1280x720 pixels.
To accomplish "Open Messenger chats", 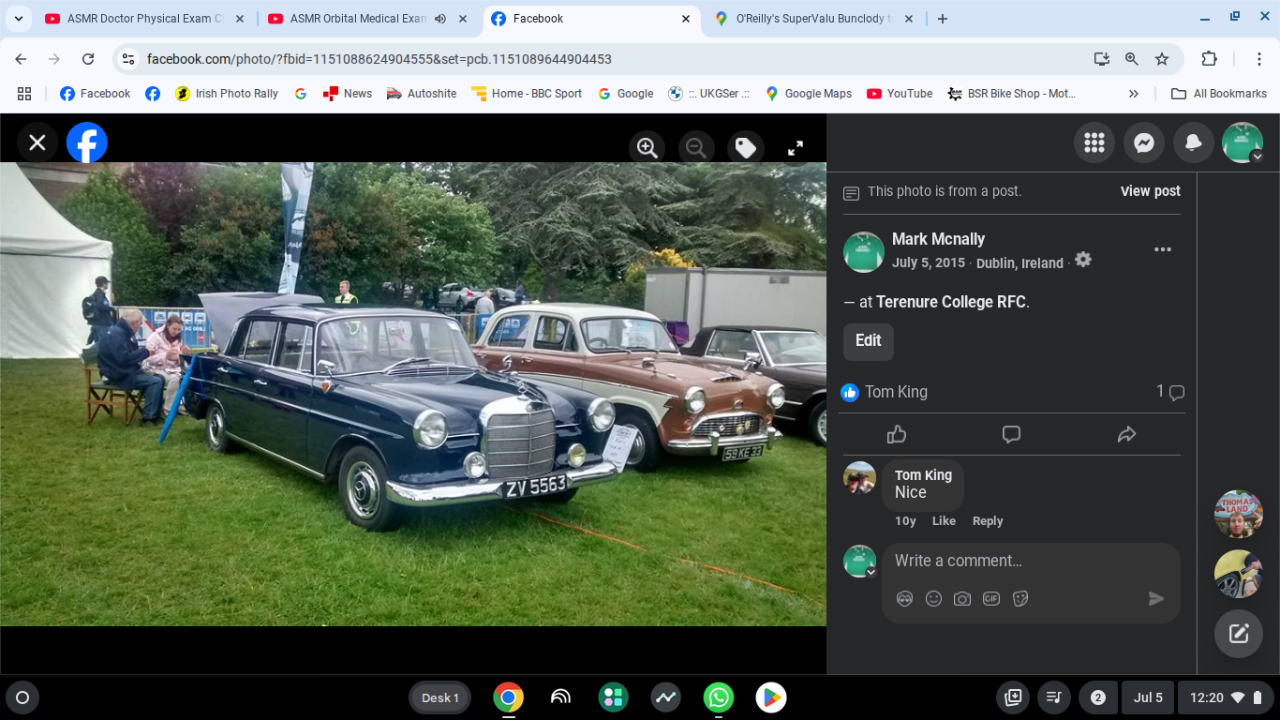I will (1143, 143).
